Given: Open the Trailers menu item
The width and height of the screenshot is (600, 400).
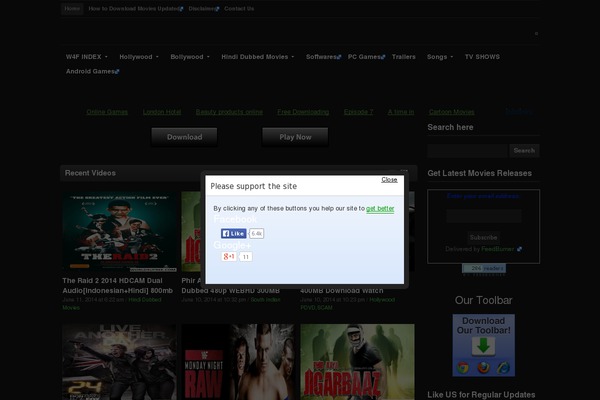Looking at the screenshot, I should [x=403, y=57].
